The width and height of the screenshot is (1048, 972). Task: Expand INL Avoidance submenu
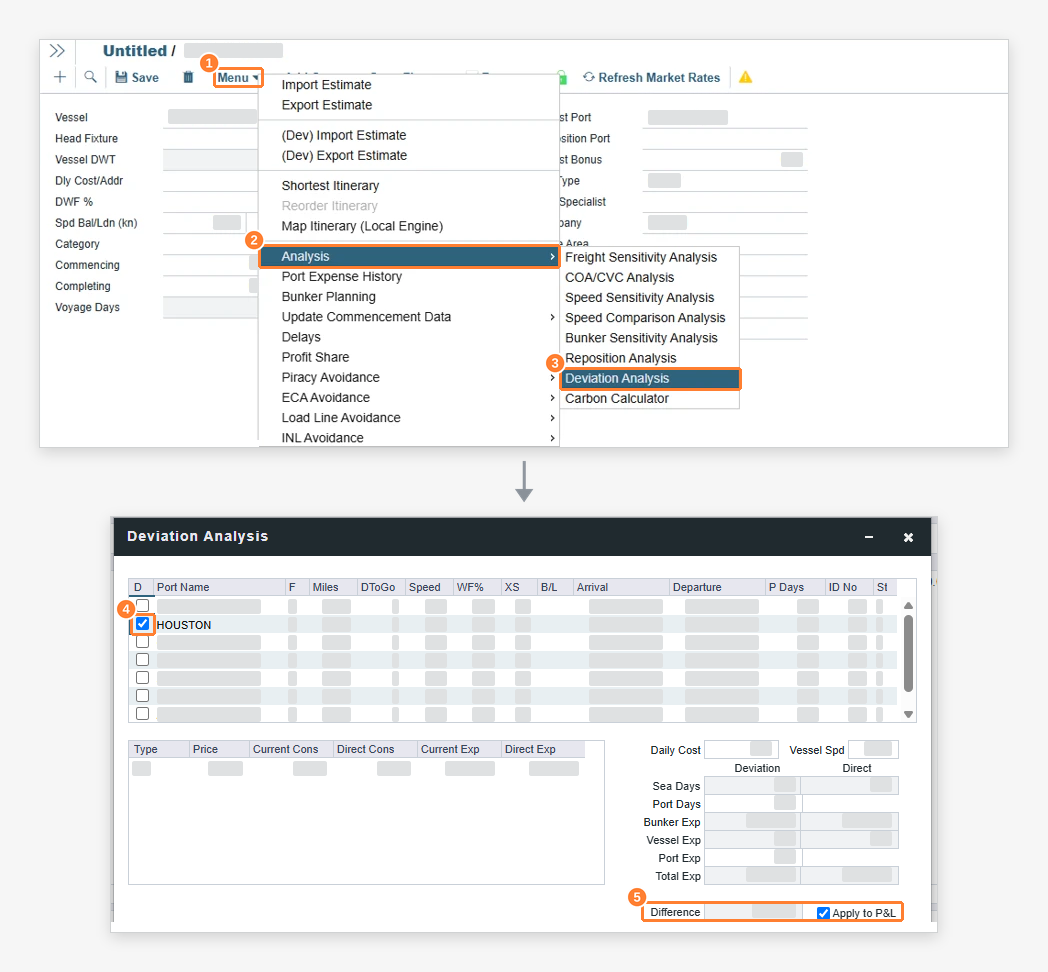(x=409, y=437)
